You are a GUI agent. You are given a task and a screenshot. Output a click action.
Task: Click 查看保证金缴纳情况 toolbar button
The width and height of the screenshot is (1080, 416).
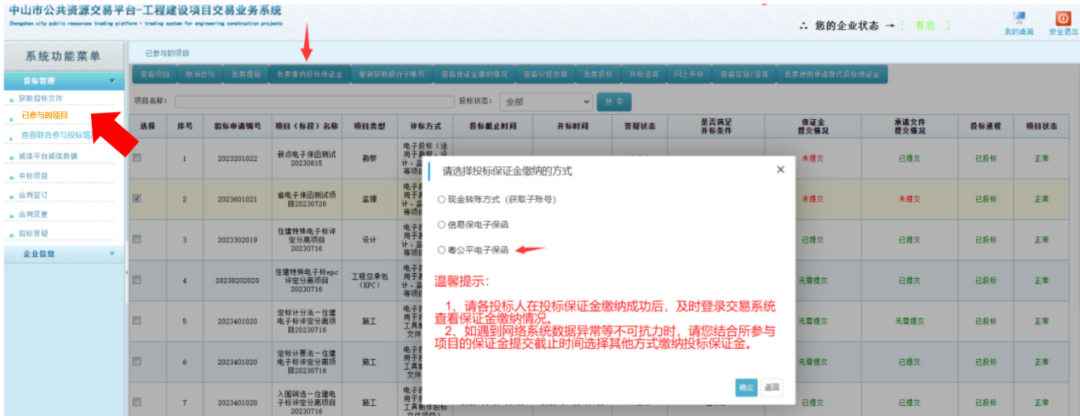coord(474,74)
